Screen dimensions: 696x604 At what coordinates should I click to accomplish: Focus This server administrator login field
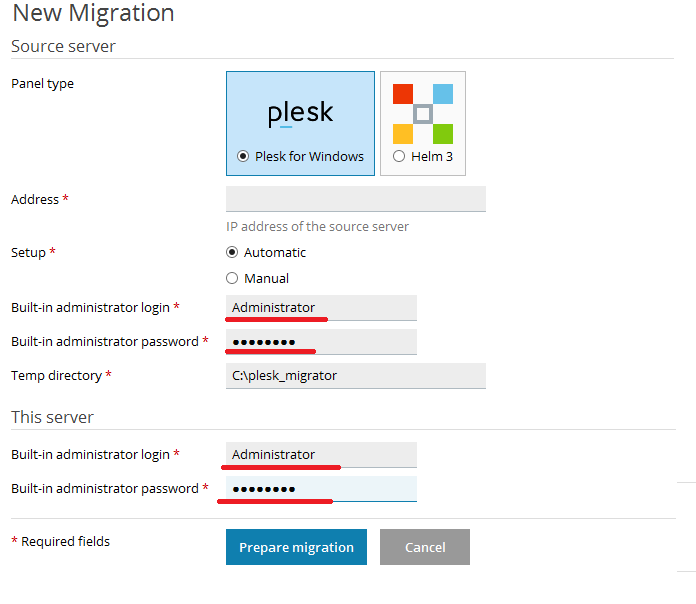click(321, 454)
